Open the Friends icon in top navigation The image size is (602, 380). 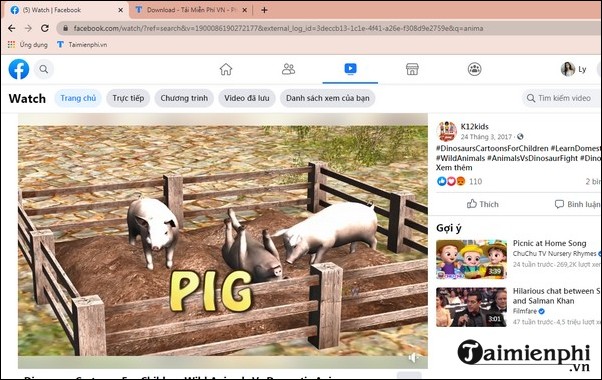click(x=288, y=69)
